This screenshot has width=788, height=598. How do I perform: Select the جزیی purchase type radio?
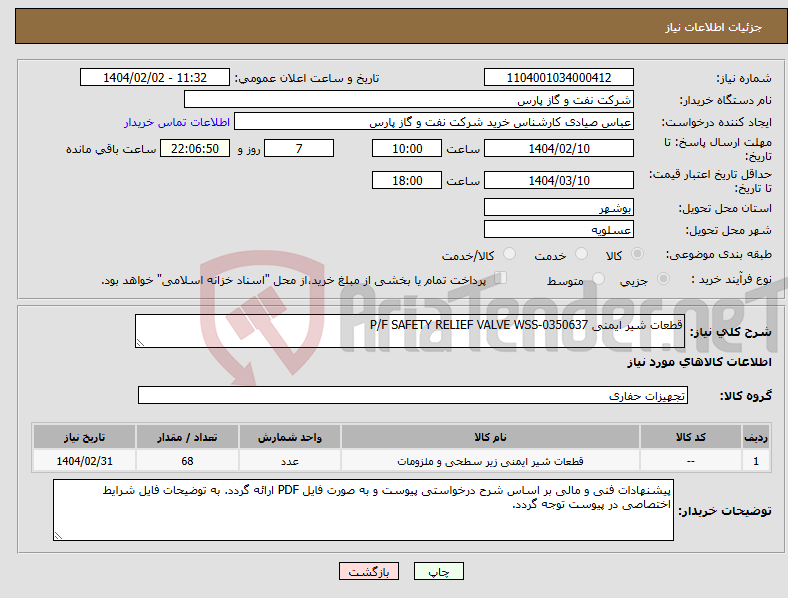[663, 278]
